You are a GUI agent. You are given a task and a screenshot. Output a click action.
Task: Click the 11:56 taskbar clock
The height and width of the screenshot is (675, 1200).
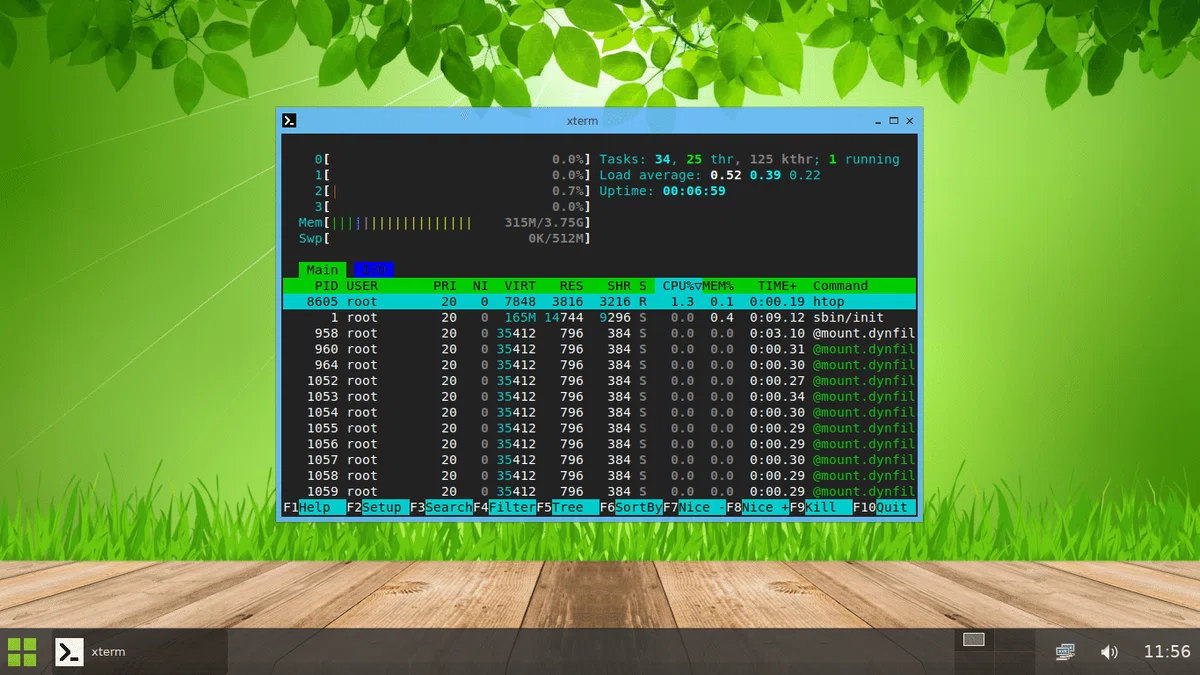[x=1167, y=652]
